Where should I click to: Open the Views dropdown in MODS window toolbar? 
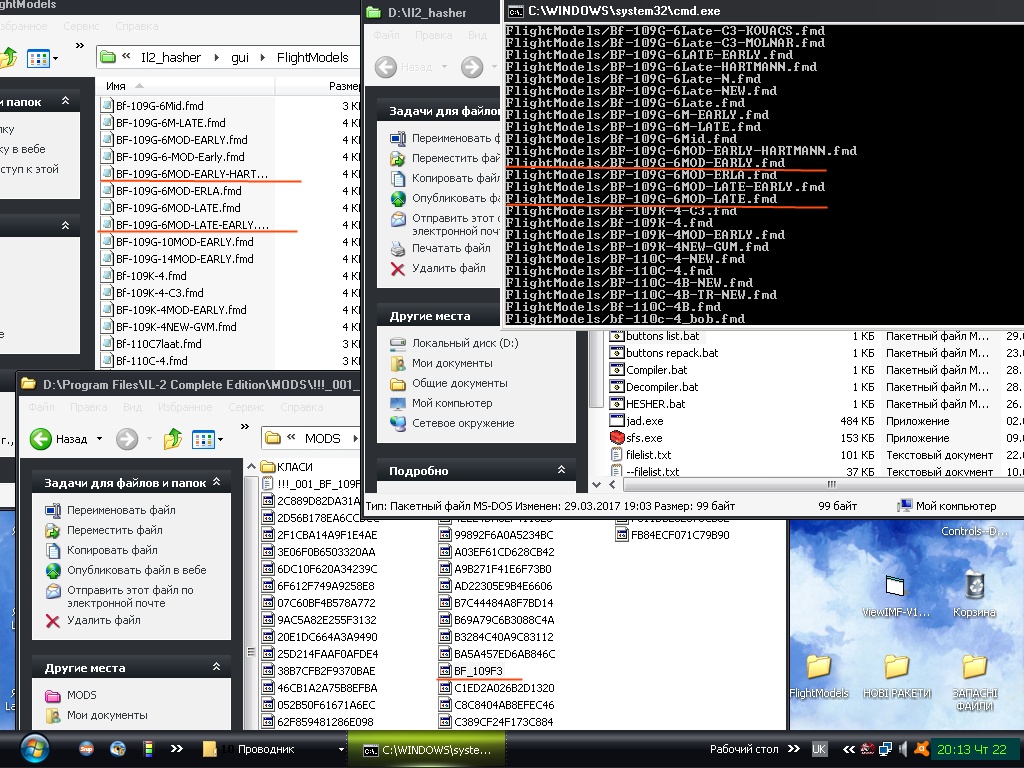pos(208,439)
